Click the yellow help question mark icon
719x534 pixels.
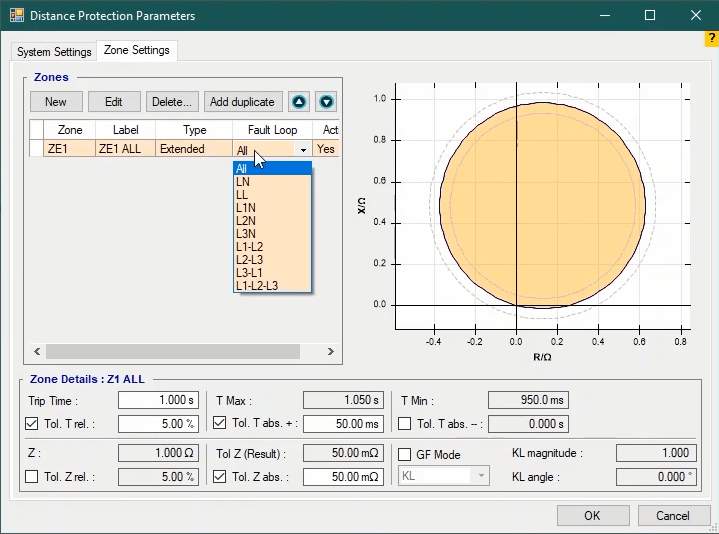[711, 39]
